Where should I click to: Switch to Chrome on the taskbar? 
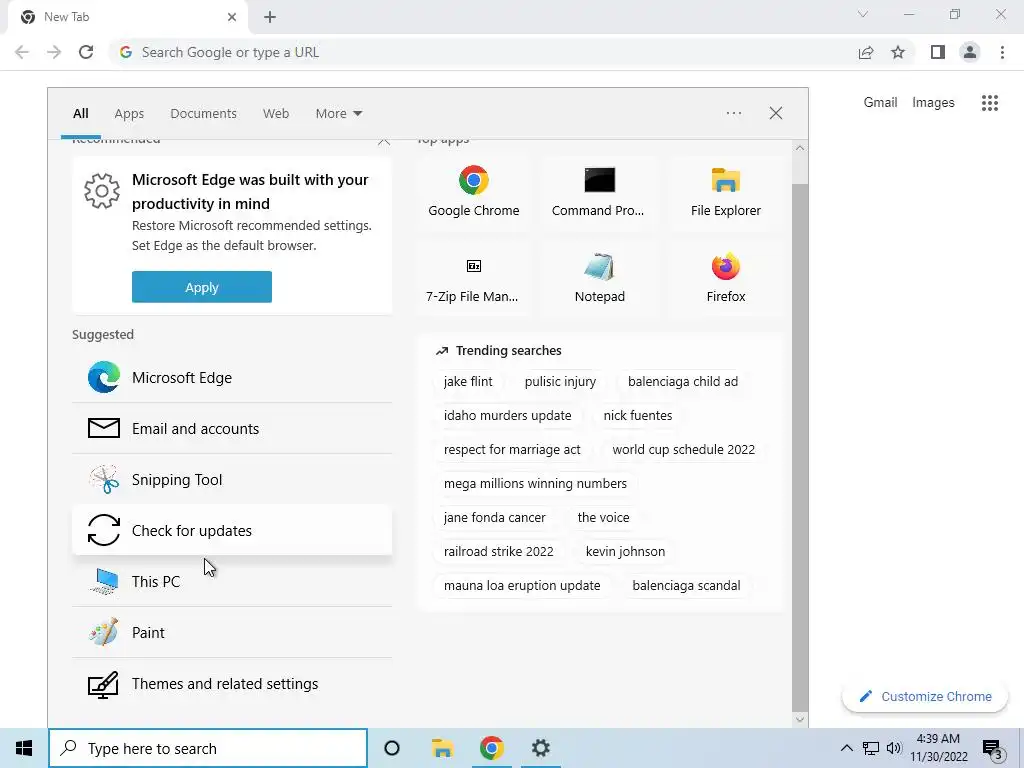pos(492,748)
